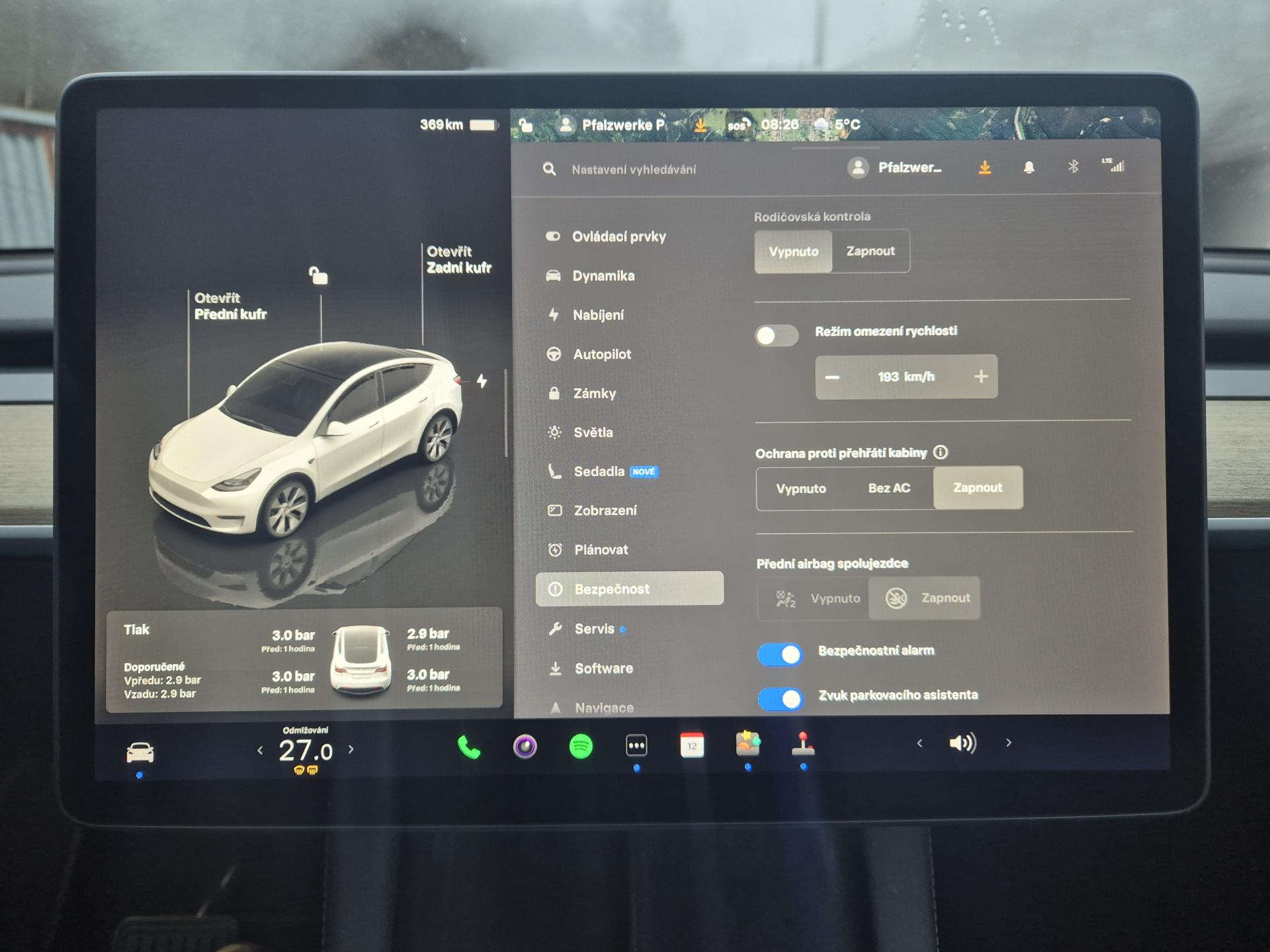The height and width of the screenshot is (952, 1270).
Task: Tap the car controls icon
Action: 140,752
